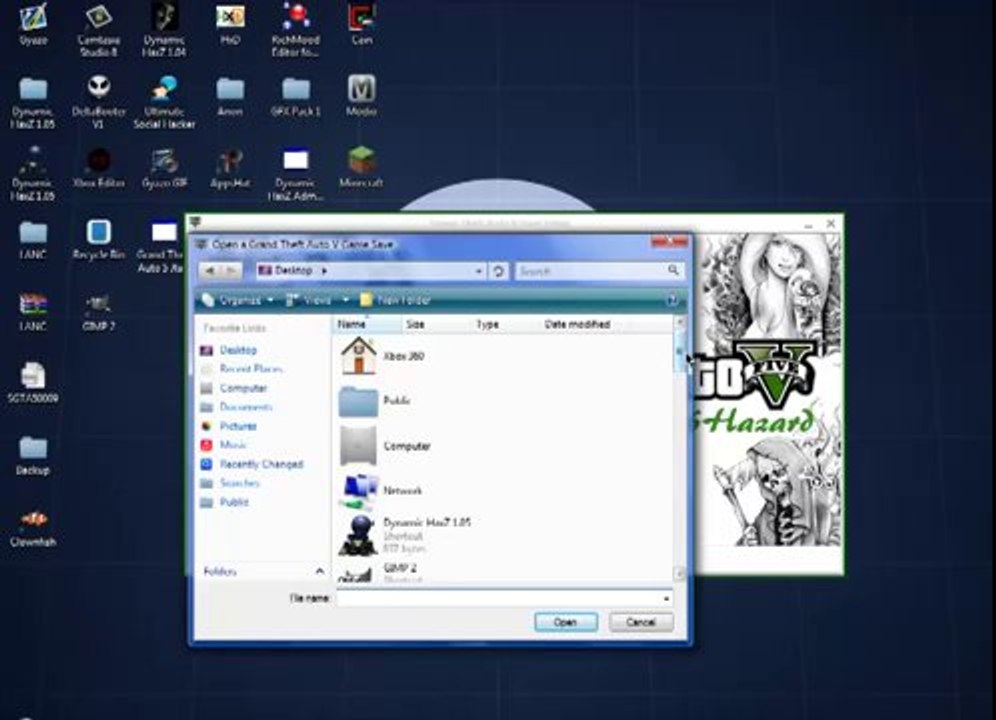The height and width of the screenshot is (720, 996).
Task: Expand the Views dropdown arrow
Action: 346,300
